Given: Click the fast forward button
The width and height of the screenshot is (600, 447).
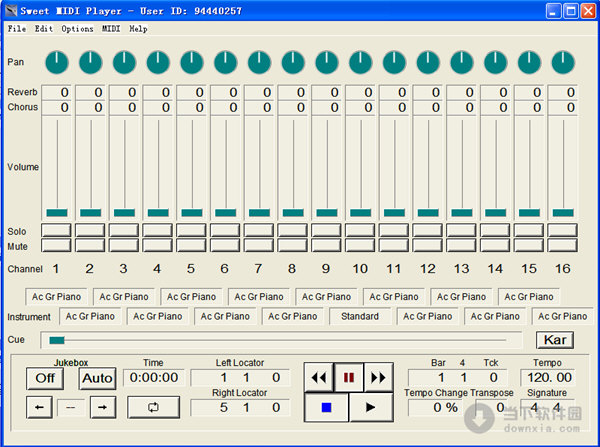Looking at the screenshot, I should point(378,378).
